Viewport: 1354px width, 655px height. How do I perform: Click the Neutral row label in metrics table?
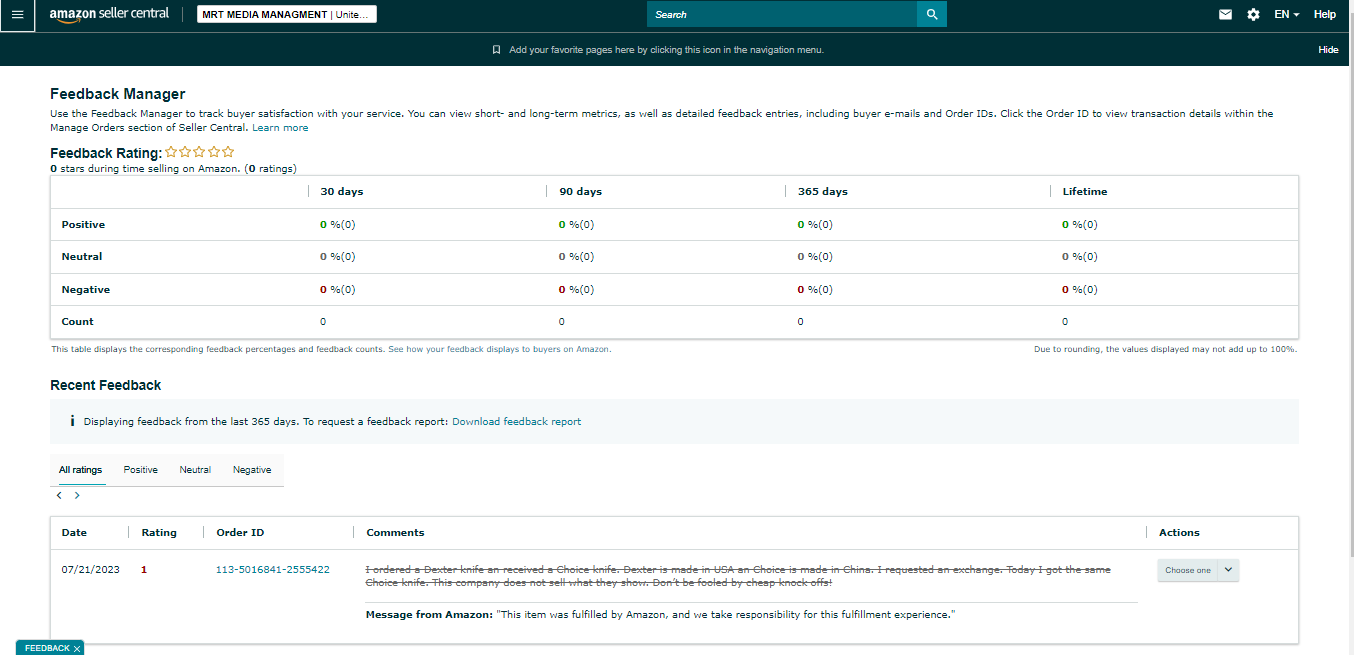82,257
